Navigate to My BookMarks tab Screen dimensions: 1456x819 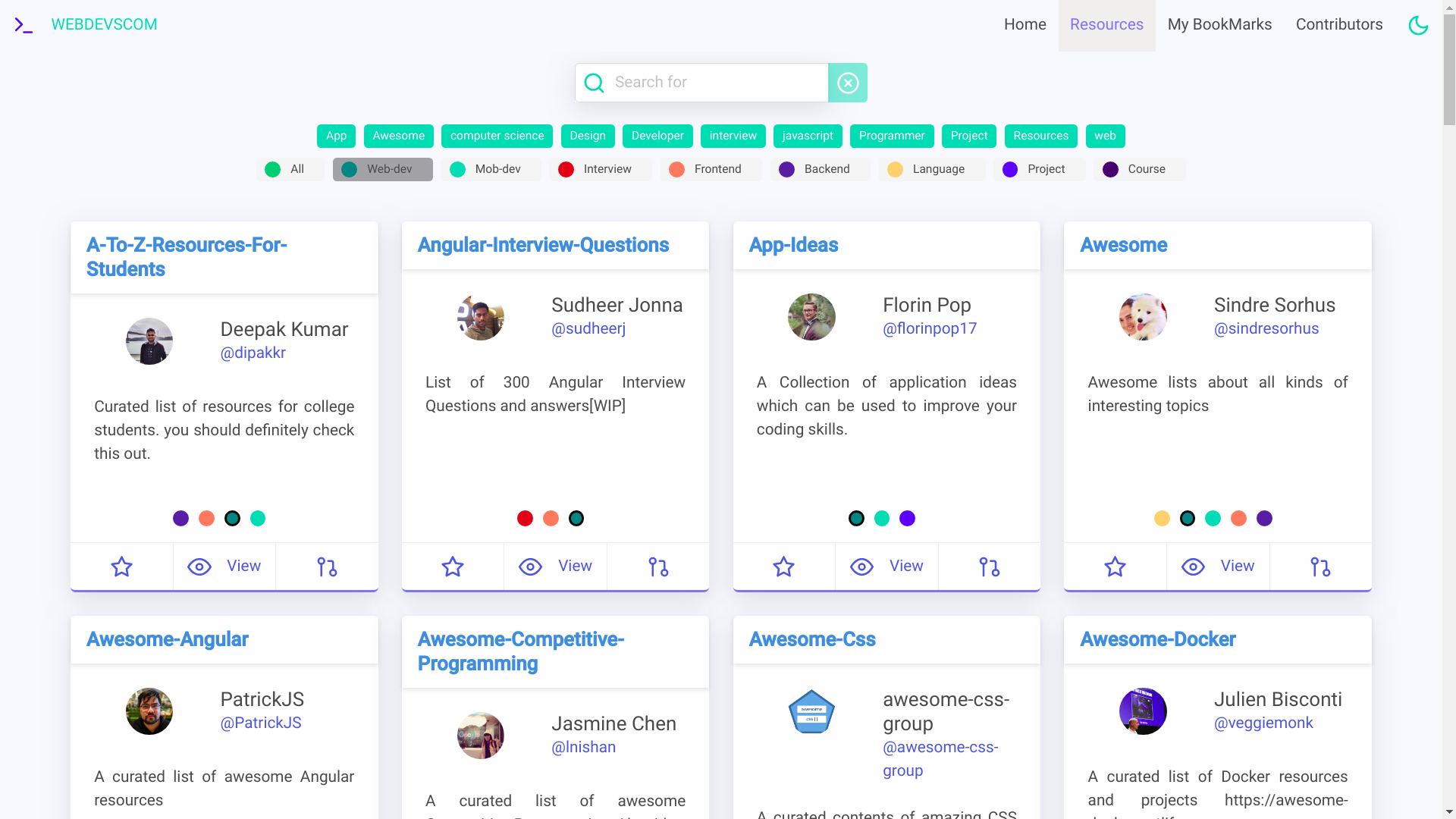click(1219, 24)
